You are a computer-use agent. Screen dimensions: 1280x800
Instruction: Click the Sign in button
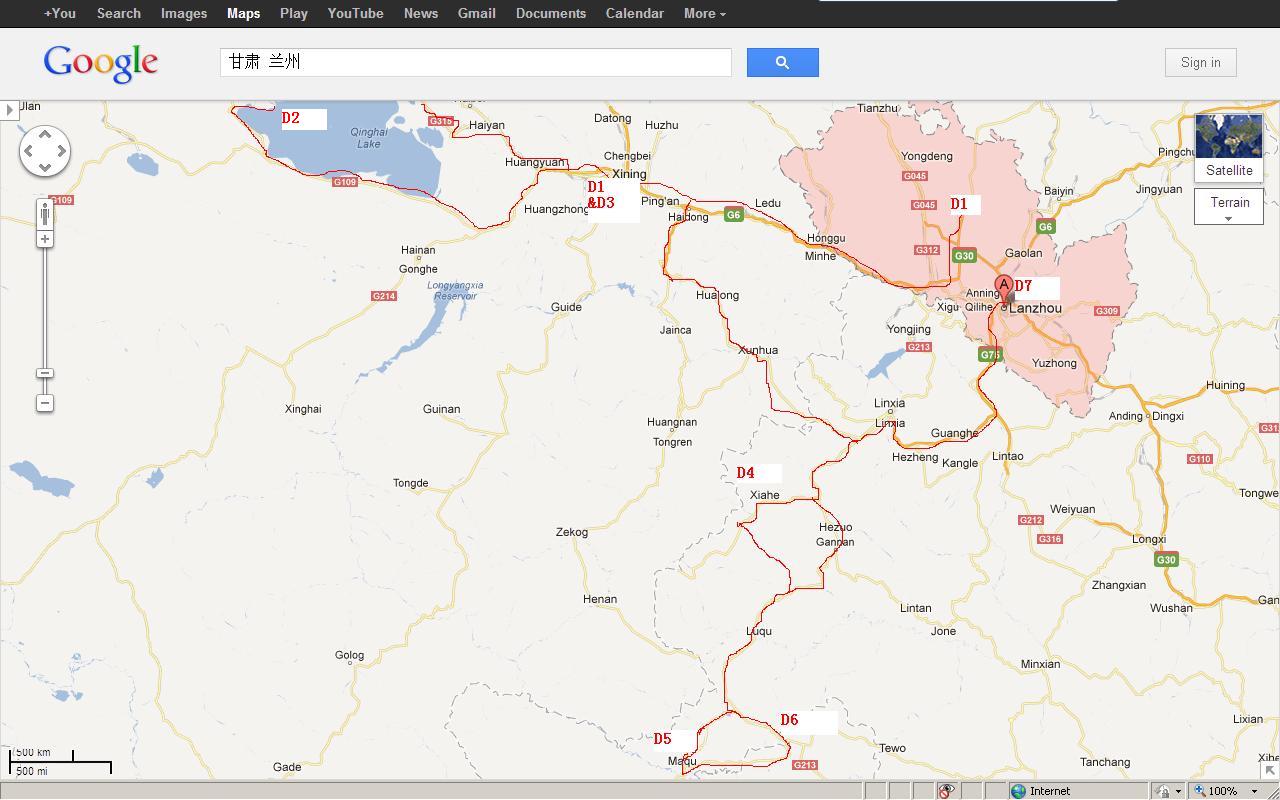(x=1200, y=62)
